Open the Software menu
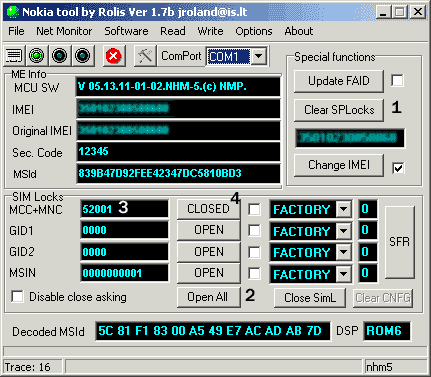431x377 pixels. [126, 31]
